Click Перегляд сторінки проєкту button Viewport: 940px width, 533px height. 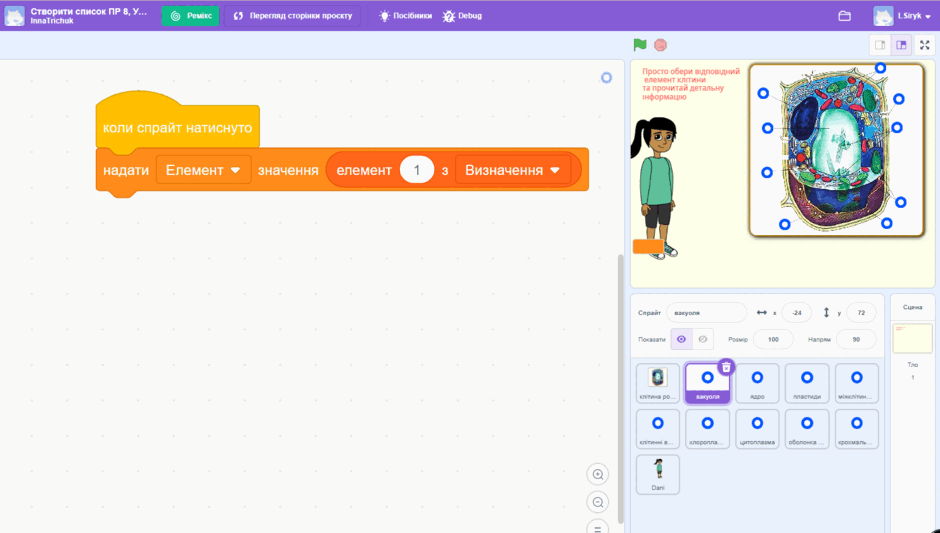point(293,16)
